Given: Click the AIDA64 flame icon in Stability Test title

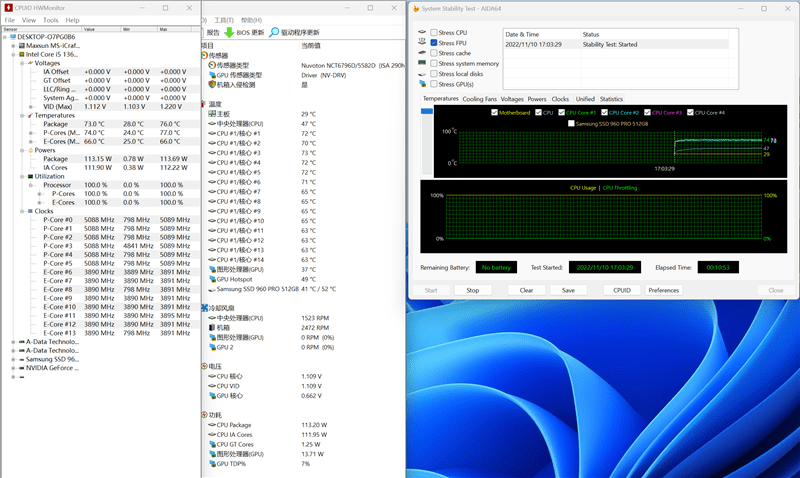Looking at the screenshot, I should pos(416,9).
